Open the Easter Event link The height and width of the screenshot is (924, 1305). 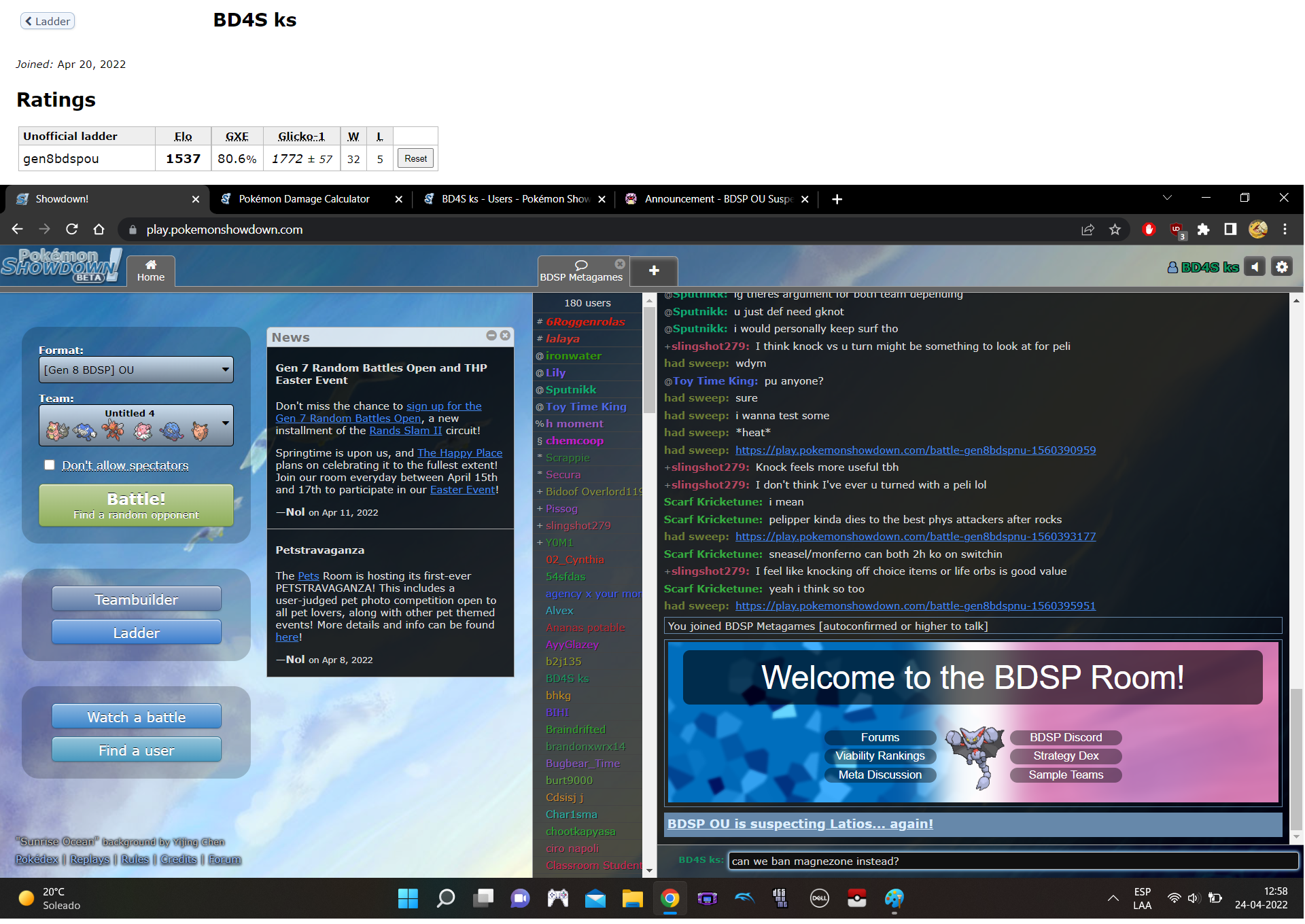[462, 489]
